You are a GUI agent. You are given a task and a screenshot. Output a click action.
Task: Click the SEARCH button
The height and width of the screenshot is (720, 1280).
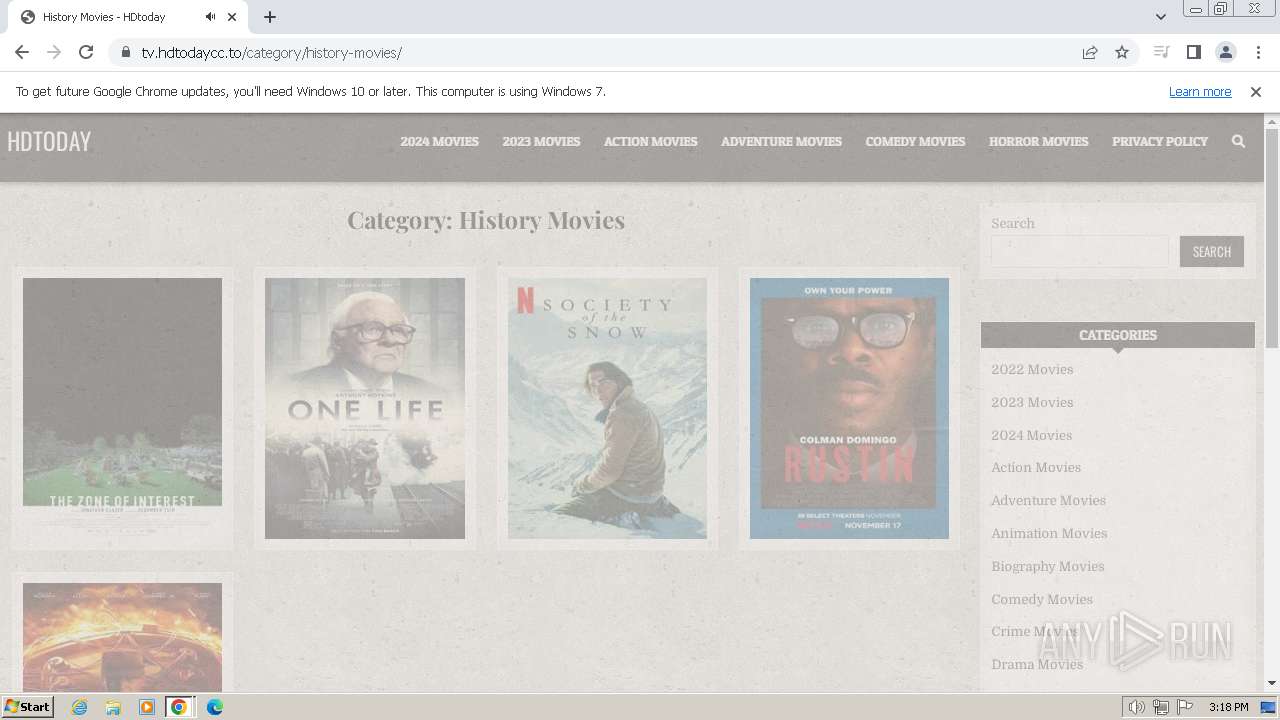pos(1211,251)
